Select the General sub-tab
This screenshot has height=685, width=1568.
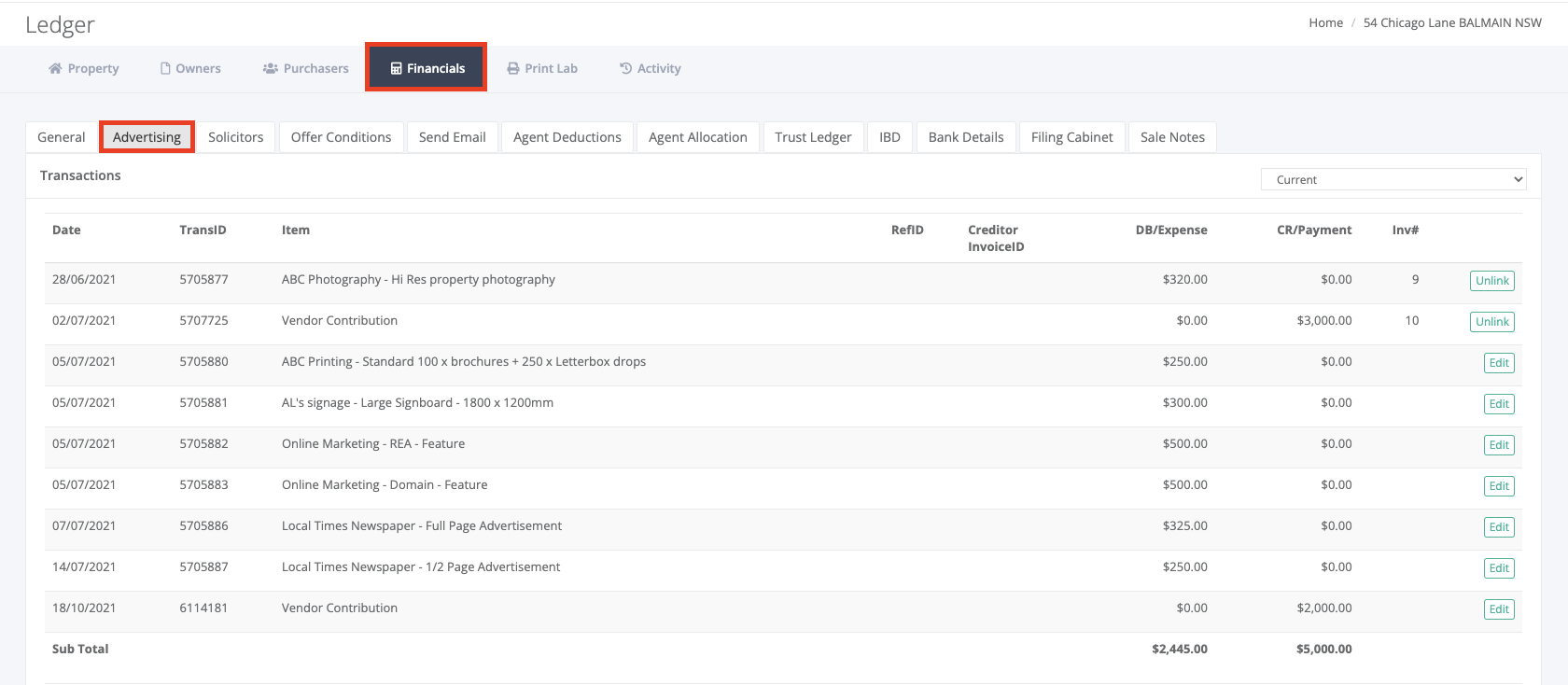[62, 137]
